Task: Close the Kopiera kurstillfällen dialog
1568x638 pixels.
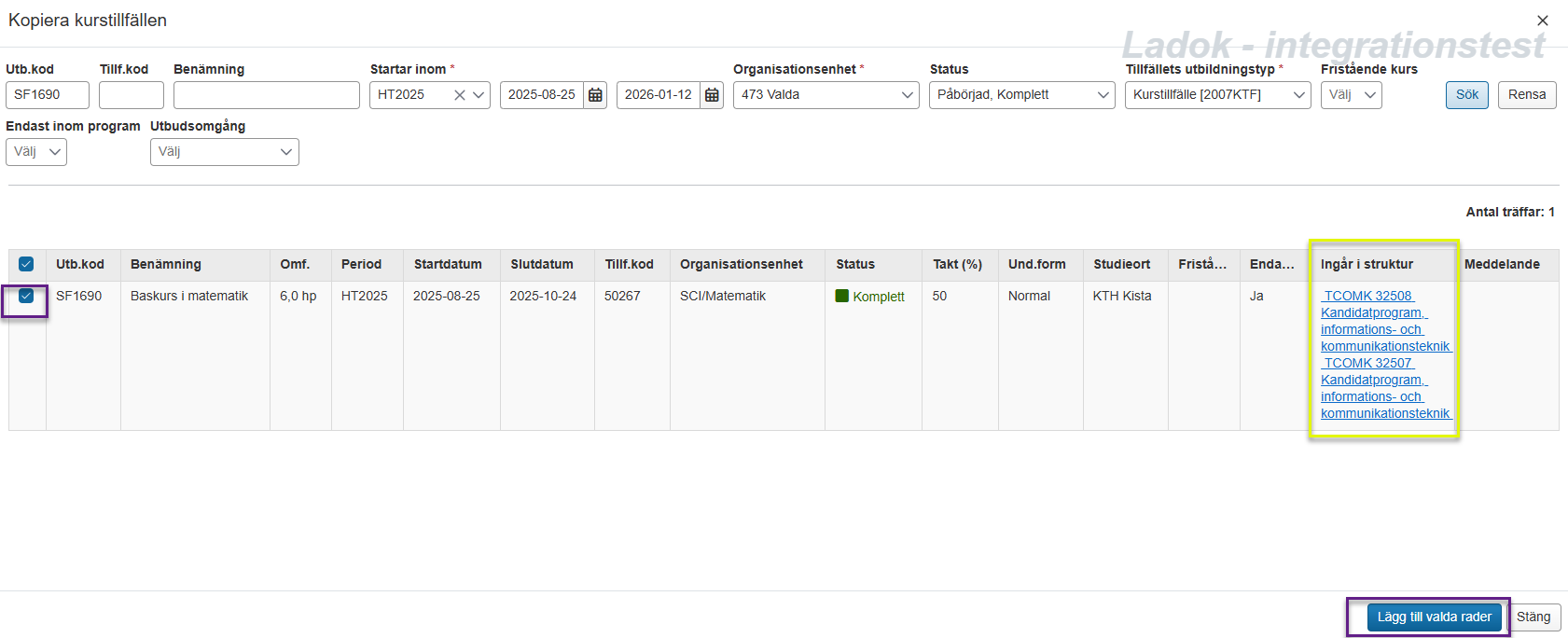Action: pyautogui.click(x=1542, y=21)
